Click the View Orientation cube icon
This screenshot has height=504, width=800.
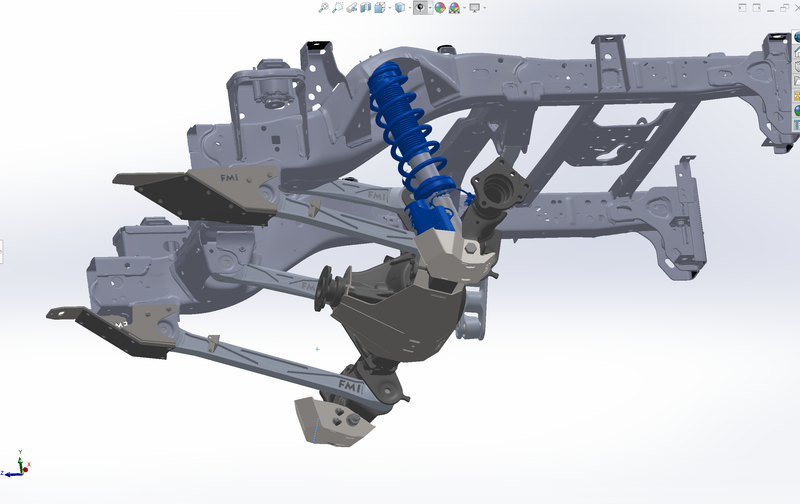(380, 7)
